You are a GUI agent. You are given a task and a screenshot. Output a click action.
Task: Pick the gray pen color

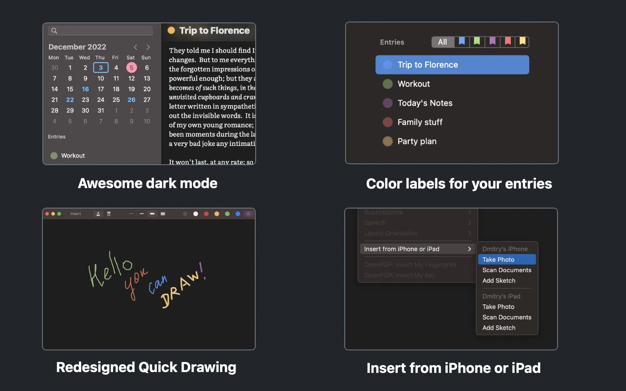click(x=185, y=214)
